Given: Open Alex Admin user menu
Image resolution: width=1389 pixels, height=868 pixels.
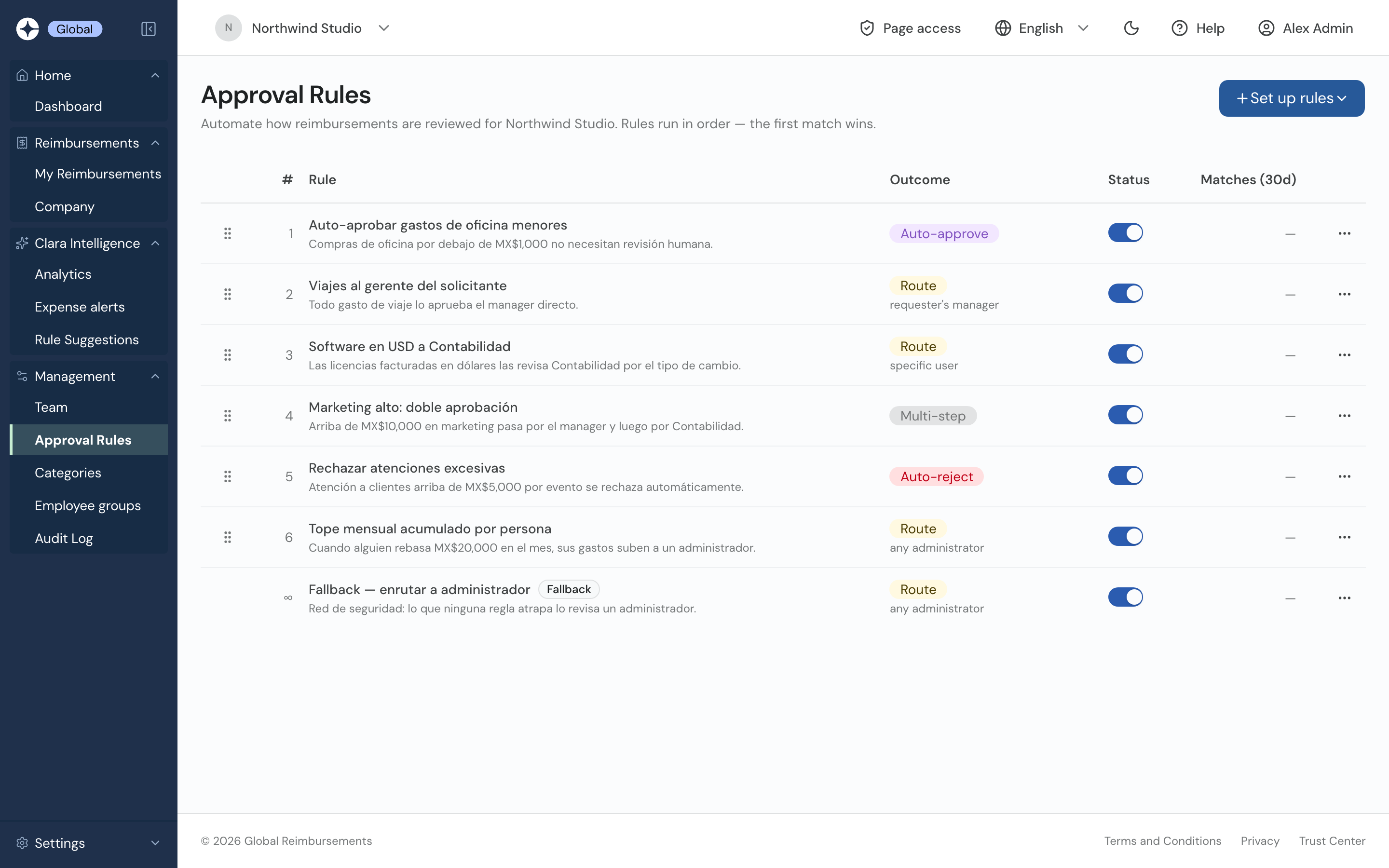Looking at the screenshot, I should click(x=1305, y=28).
